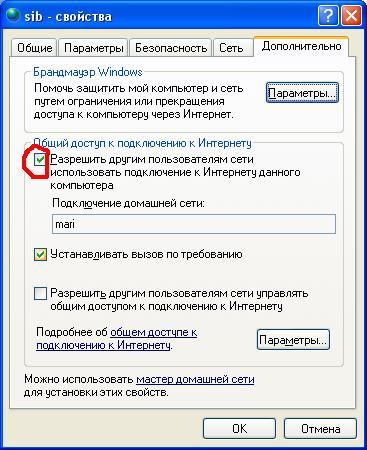Click the Подключение домашней сети label
Screen dimensions: 367x450
click(x=128, y=203)
